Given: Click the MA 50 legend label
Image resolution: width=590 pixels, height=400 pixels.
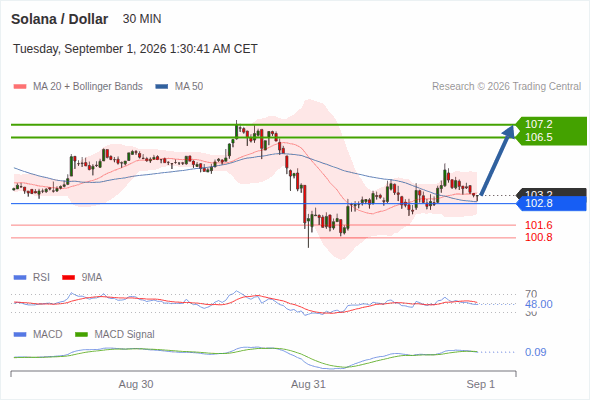Looking at the screenshot, I should click(189, 86).
